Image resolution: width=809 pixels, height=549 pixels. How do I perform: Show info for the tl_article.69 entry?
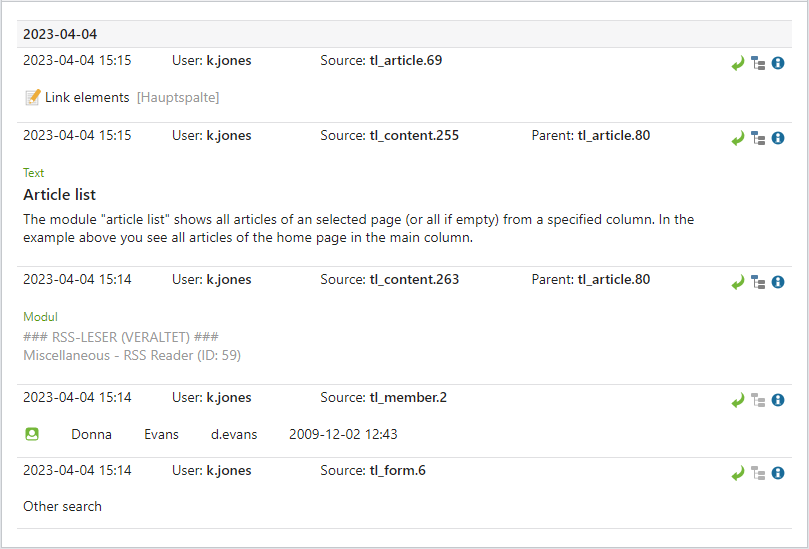tap(778, 63)
